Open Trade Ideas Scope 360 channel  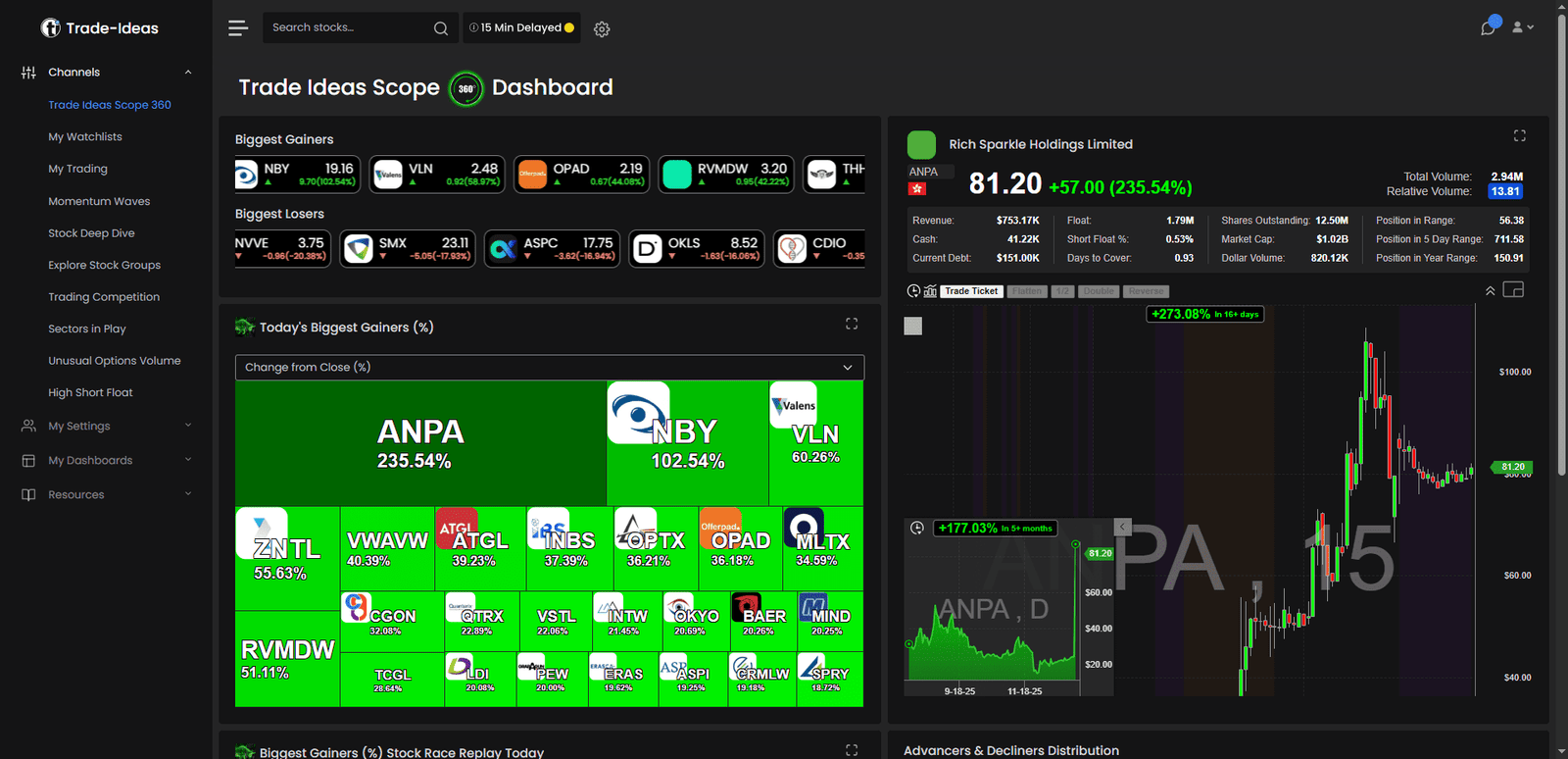click(x=110, y=105)
